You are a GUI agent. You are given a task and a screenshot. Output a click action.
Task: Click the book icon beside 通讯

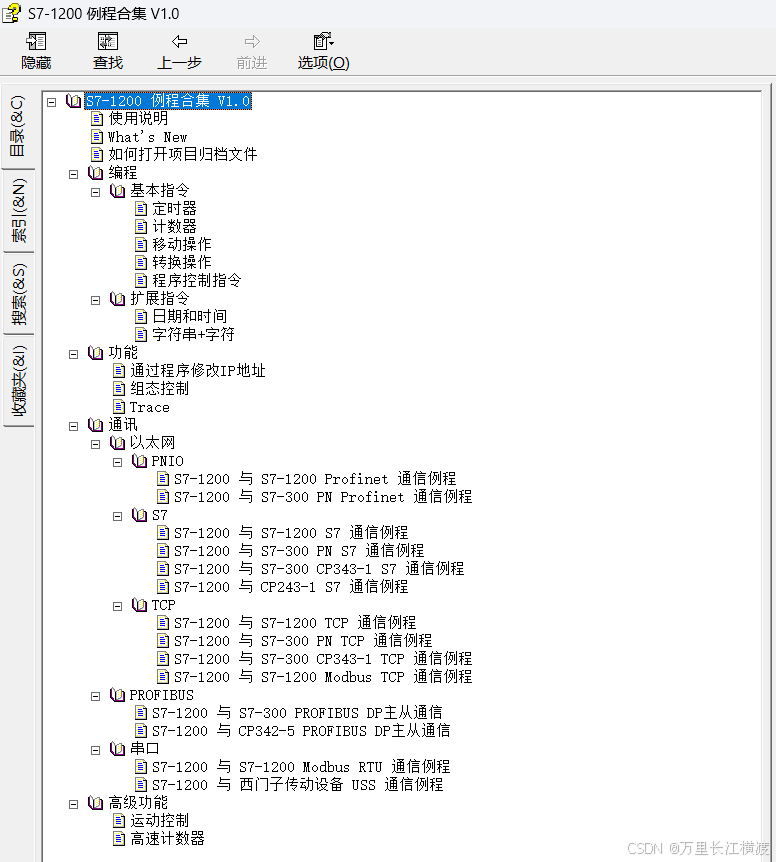click(95, 425)
